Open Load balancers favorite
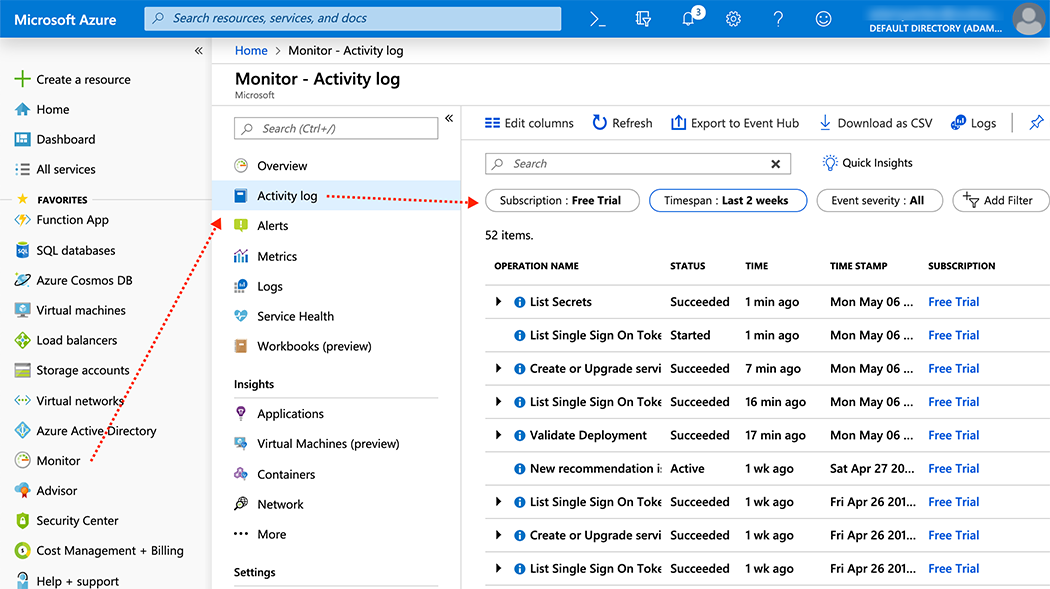The width and height of the screenshot is (1050, 589). 66,340
